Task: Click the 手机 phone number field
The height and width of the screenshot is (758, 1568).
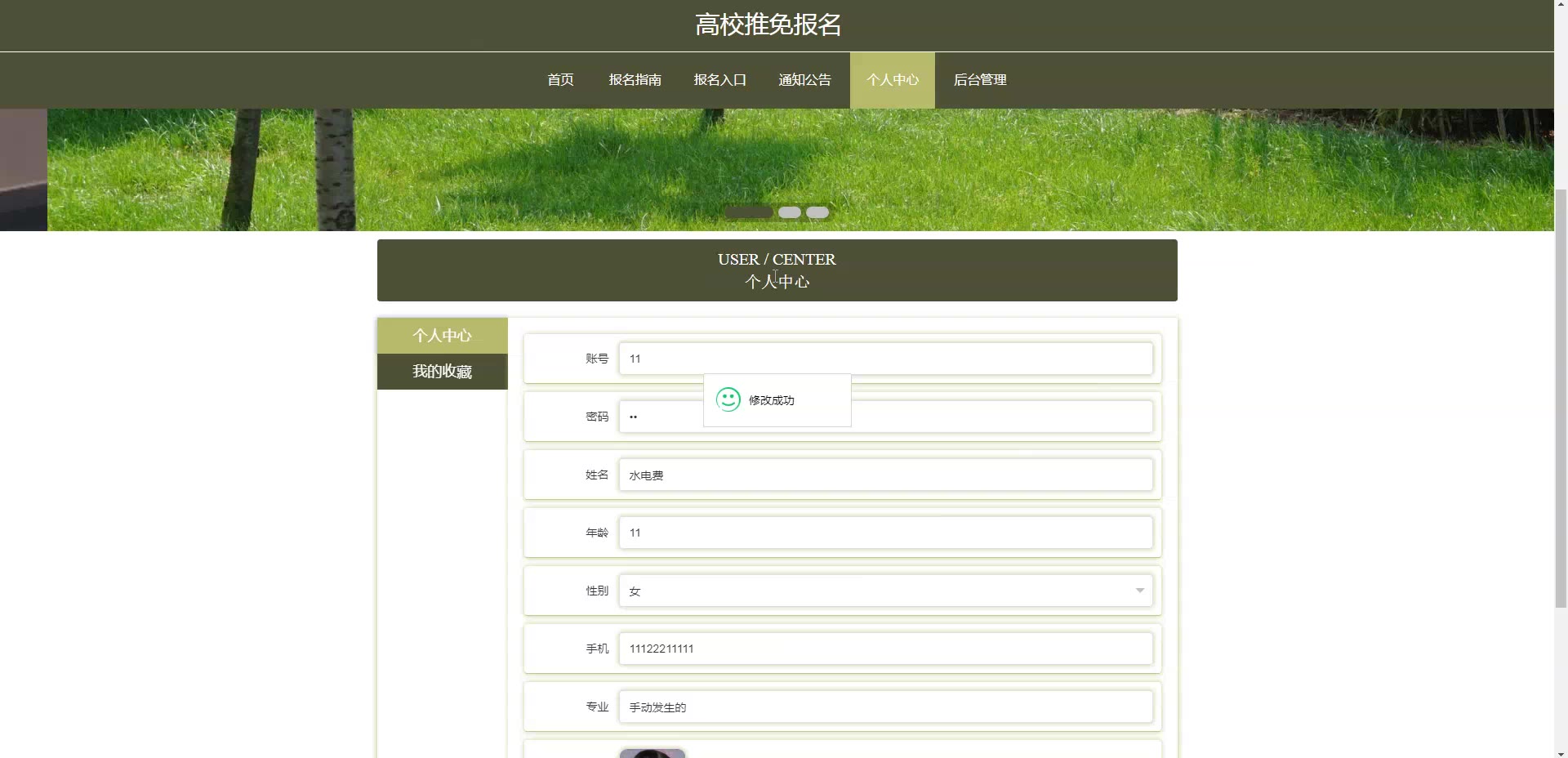Action: click(x=885, y=649)
